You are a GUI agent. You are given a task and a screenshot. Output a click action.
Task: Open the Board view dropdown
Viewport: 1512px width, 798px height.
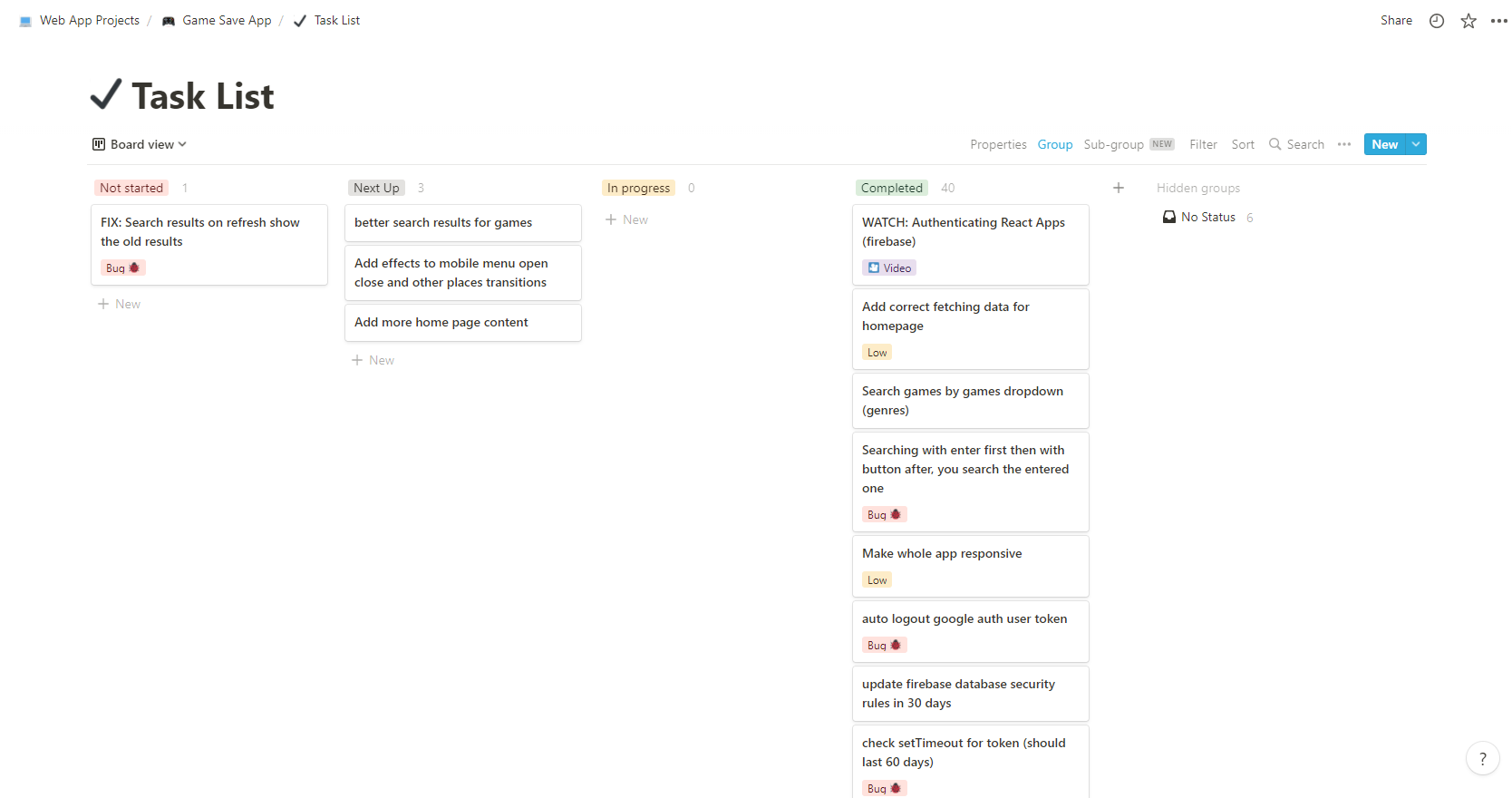pos(140,144)
